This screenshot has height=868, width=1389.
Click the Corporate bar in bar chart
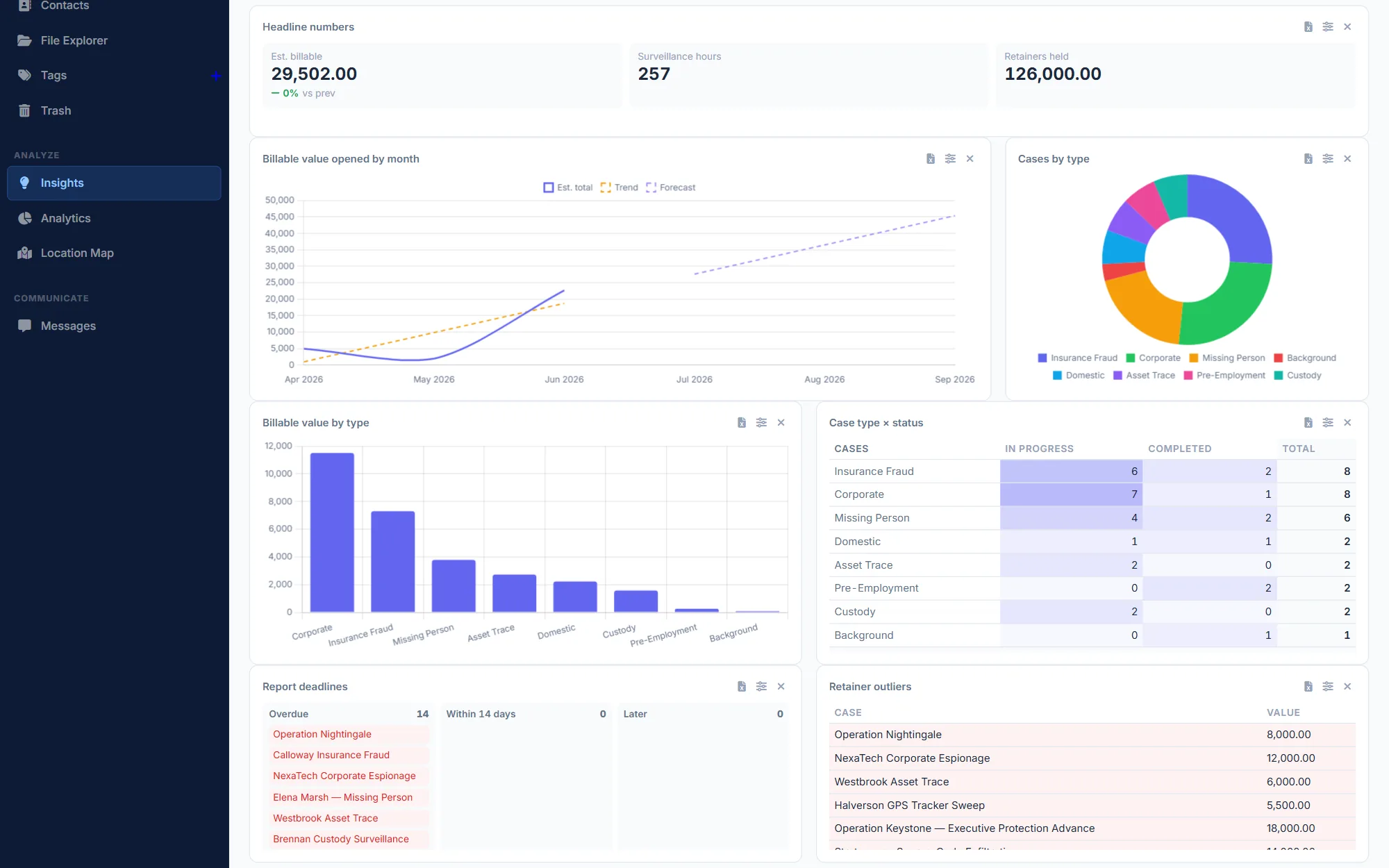click(x=332, y=533)
